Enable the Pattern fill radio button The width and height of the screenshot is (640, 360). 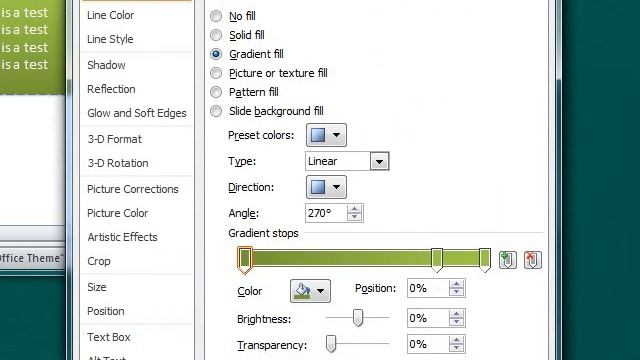(x=216, y=92)
